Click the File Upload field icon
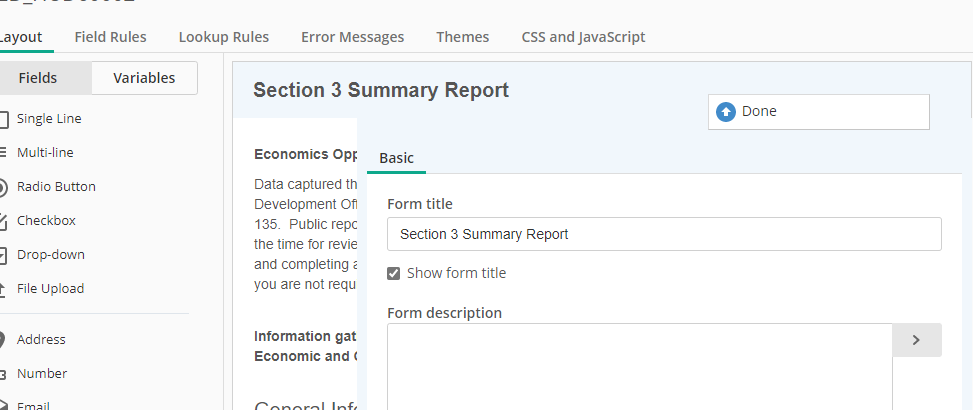This screenshot has width=973, height=410. pyautogui.click(x=3, y=289)
